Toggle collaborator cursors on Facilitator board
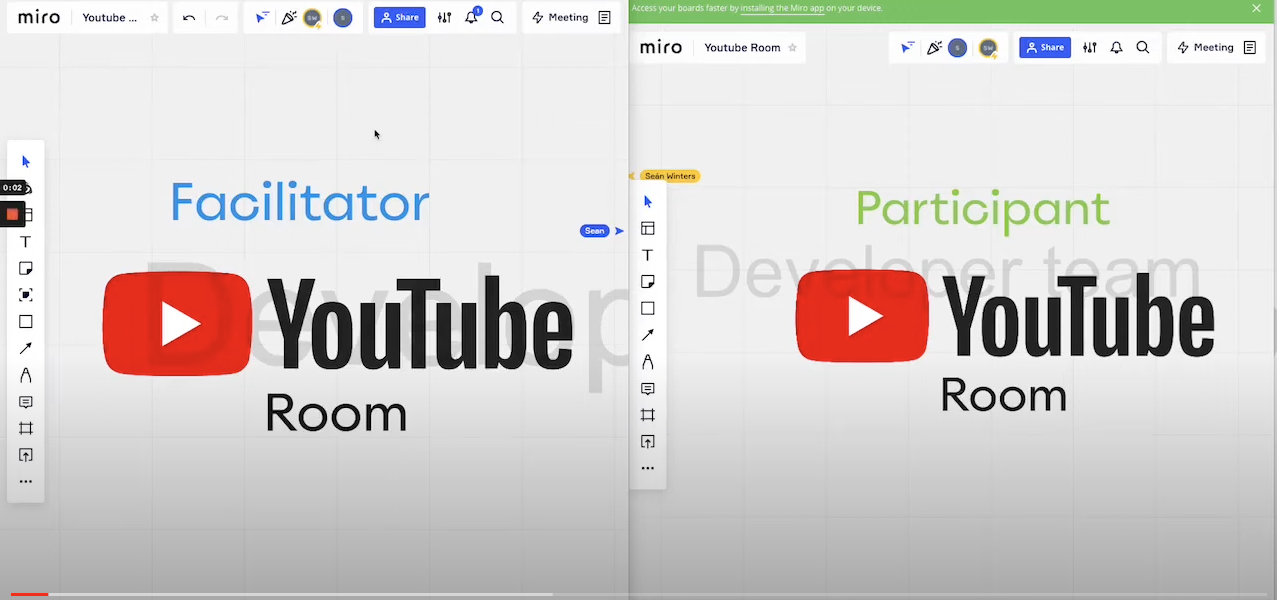The width and height of the screenshot is (1277, 600). 262,18
